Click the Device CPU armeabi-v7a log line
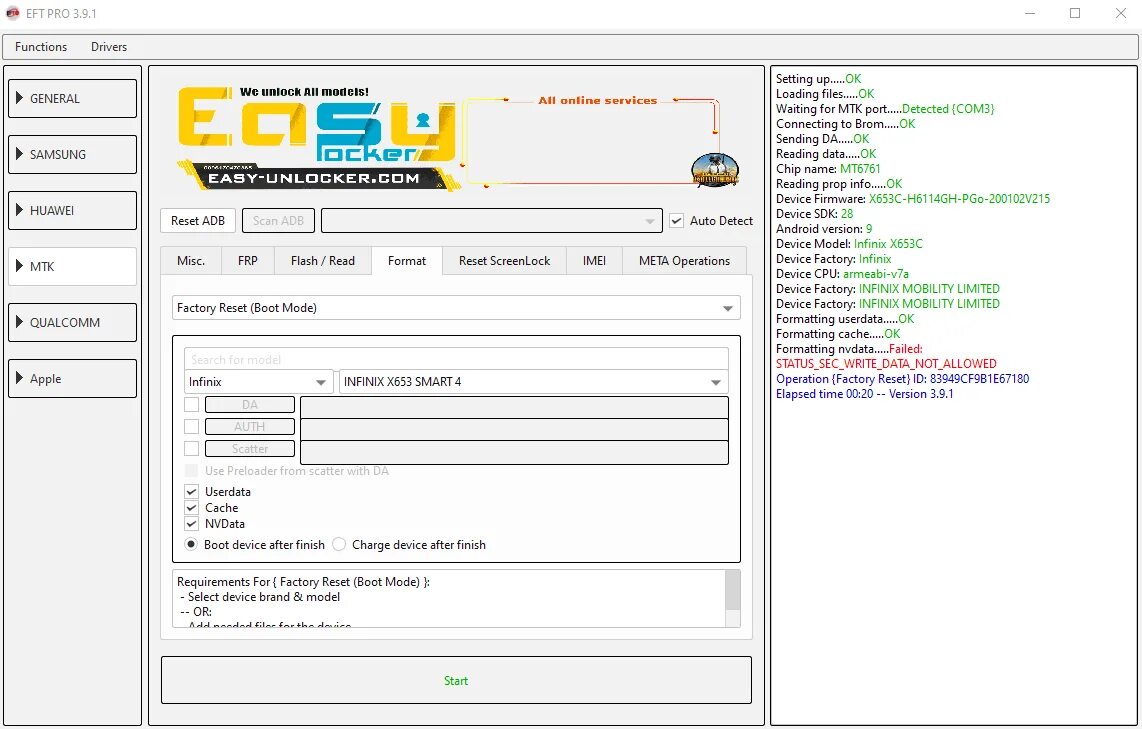Screen dimensions: 1142x729 point(842,274)
